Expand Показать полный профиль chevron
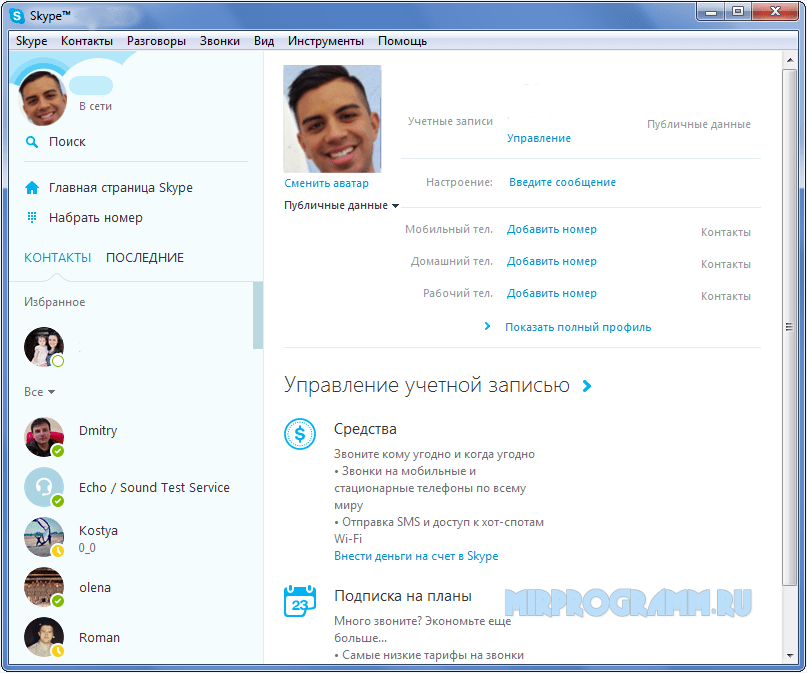The height and width of the screenshot is (673, 807). pyautogui.click(x=487, y=326)
